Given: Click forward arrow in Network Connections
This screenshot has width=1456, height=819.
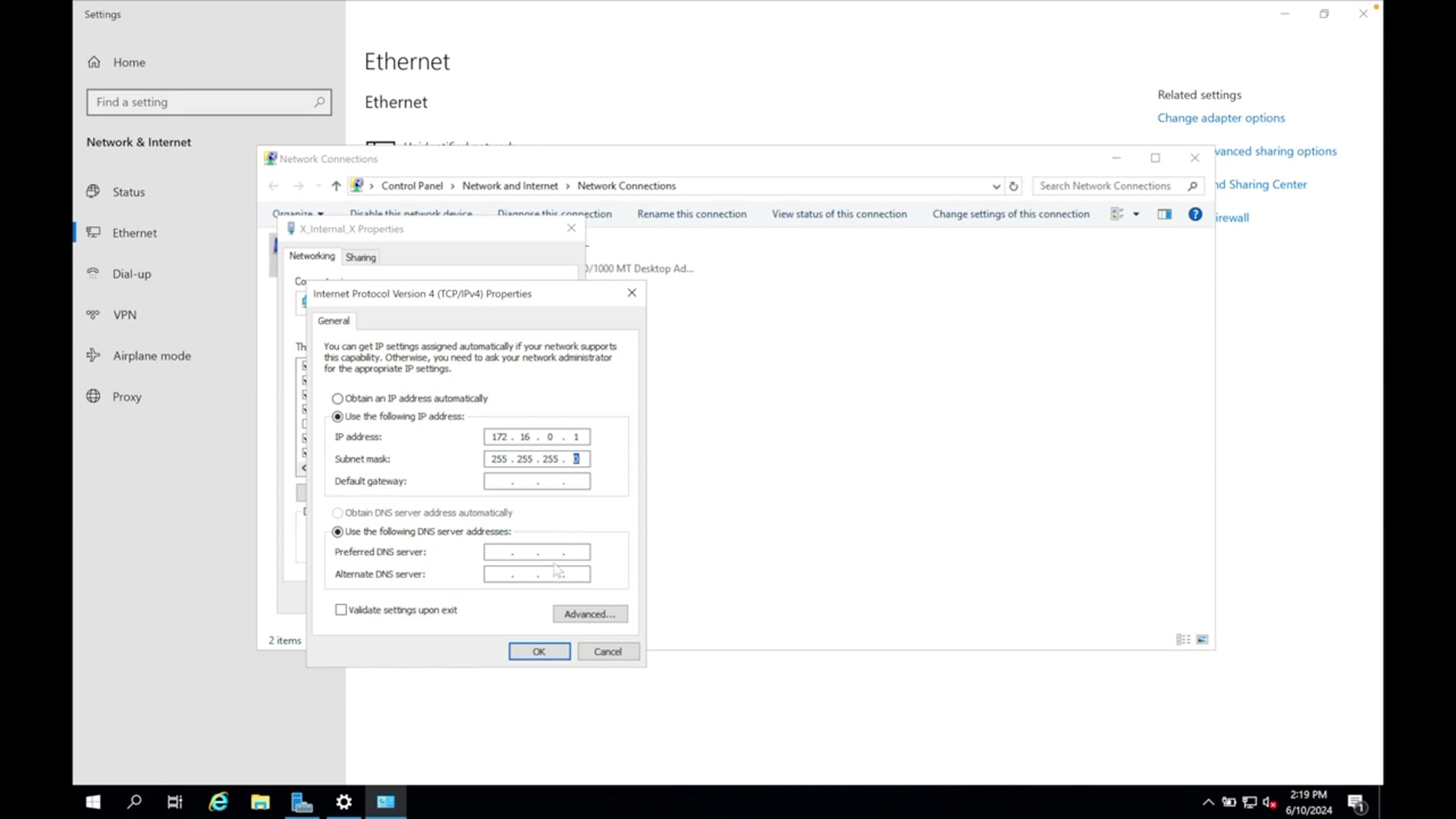Looking at the screenshot, I should point(299,186).
